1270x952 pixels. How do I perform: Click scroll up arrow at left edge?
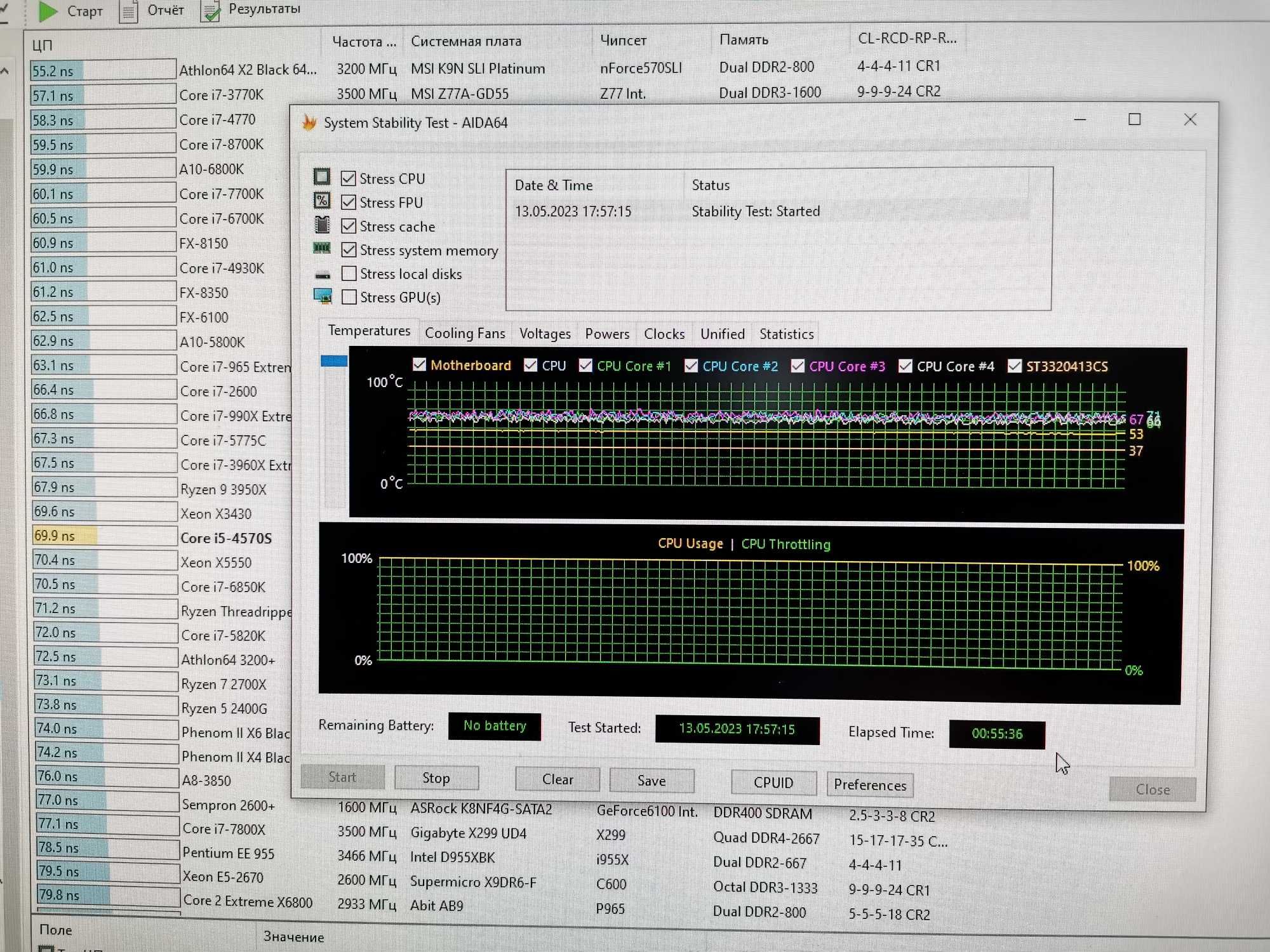5,71
